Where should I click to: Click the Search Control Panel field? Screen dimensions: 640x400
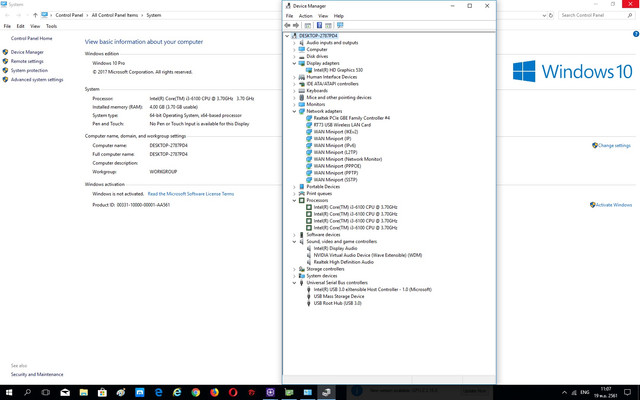[596, 15]
